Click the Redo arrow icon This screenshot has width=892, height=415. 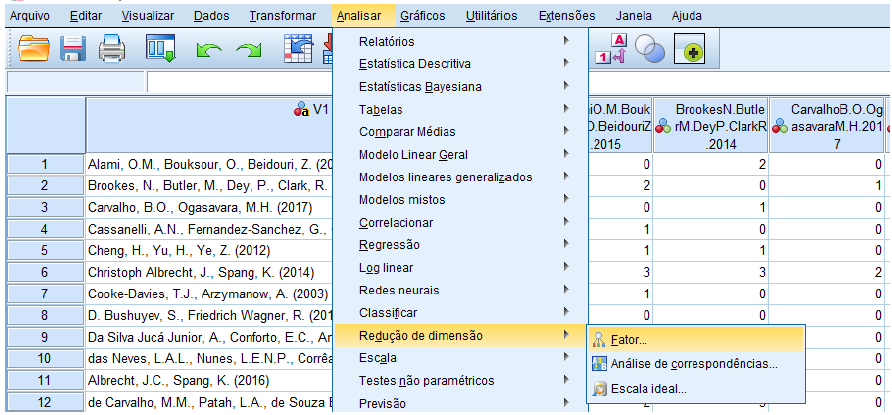(x=248, y=49)
